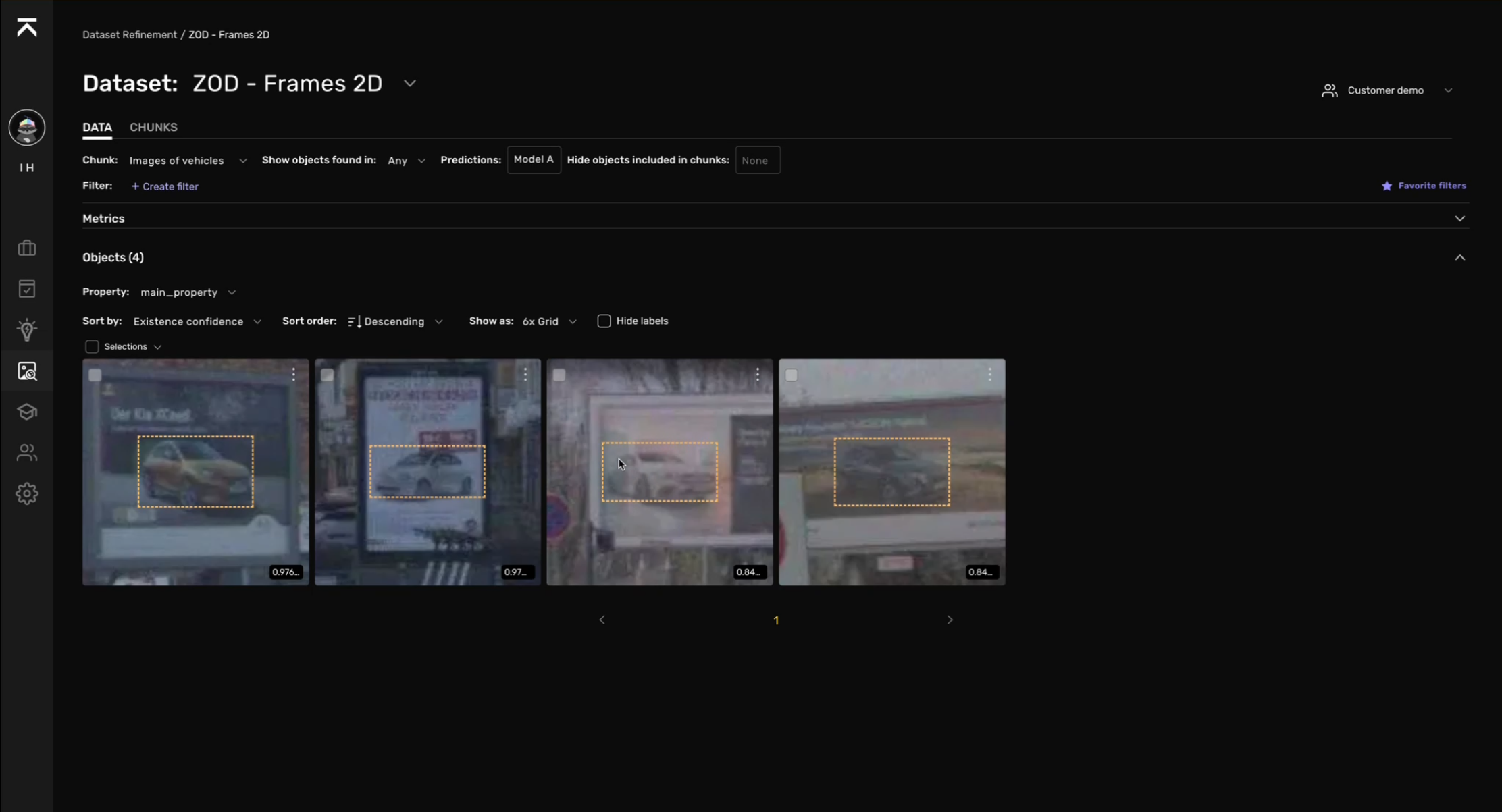Check the first image thumbnail checkbox

pyautogui.click(x=95, y=374)
